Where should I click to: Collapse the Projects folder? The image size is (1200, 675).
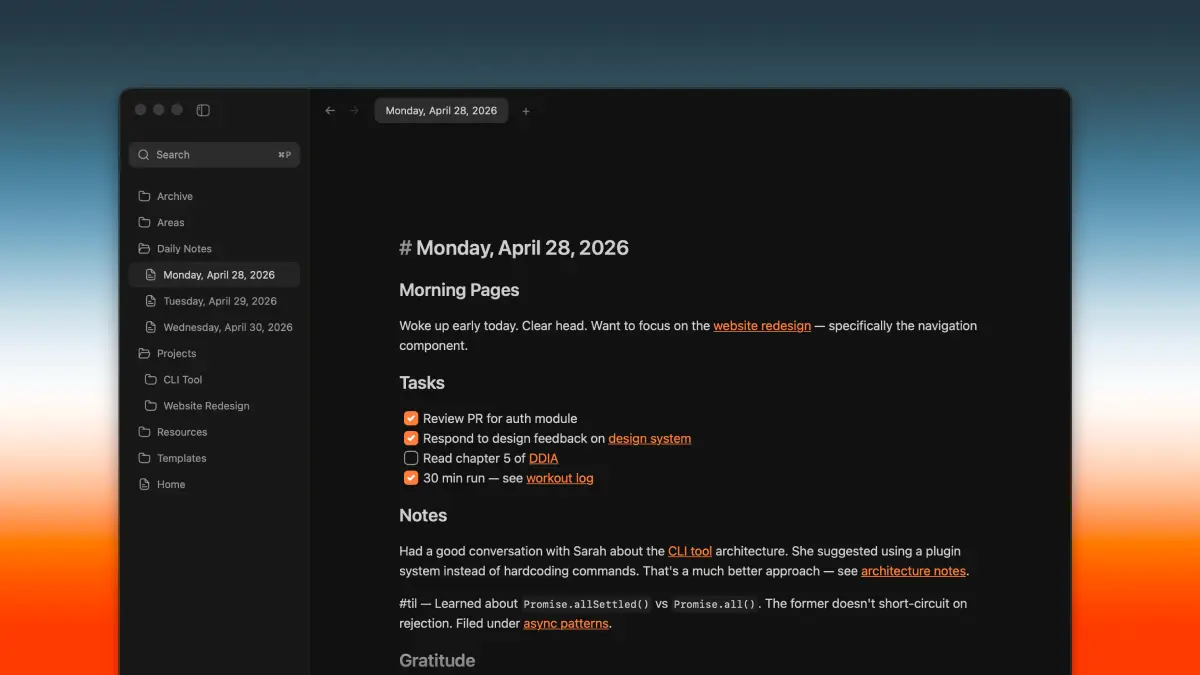[x=214, y=353]
